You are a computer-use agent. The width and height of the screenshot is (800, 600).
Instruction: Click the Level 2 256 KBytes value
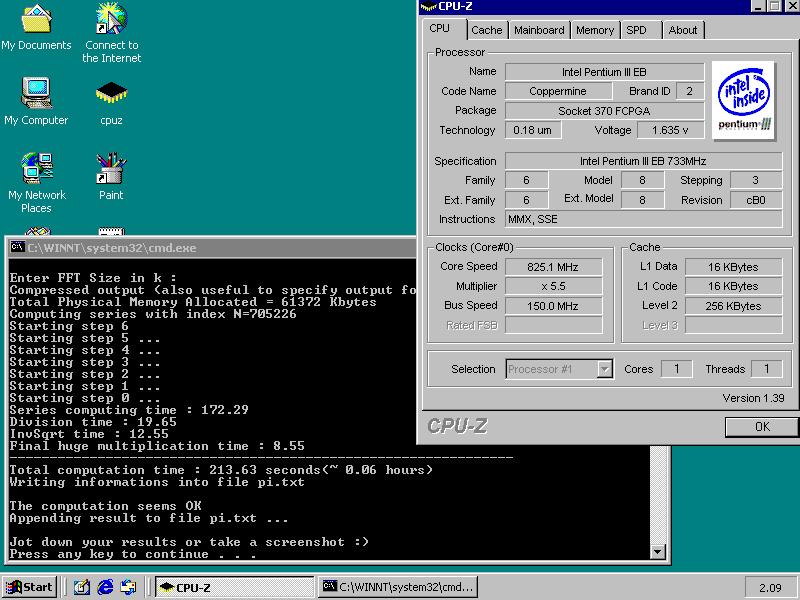(733, 306)
